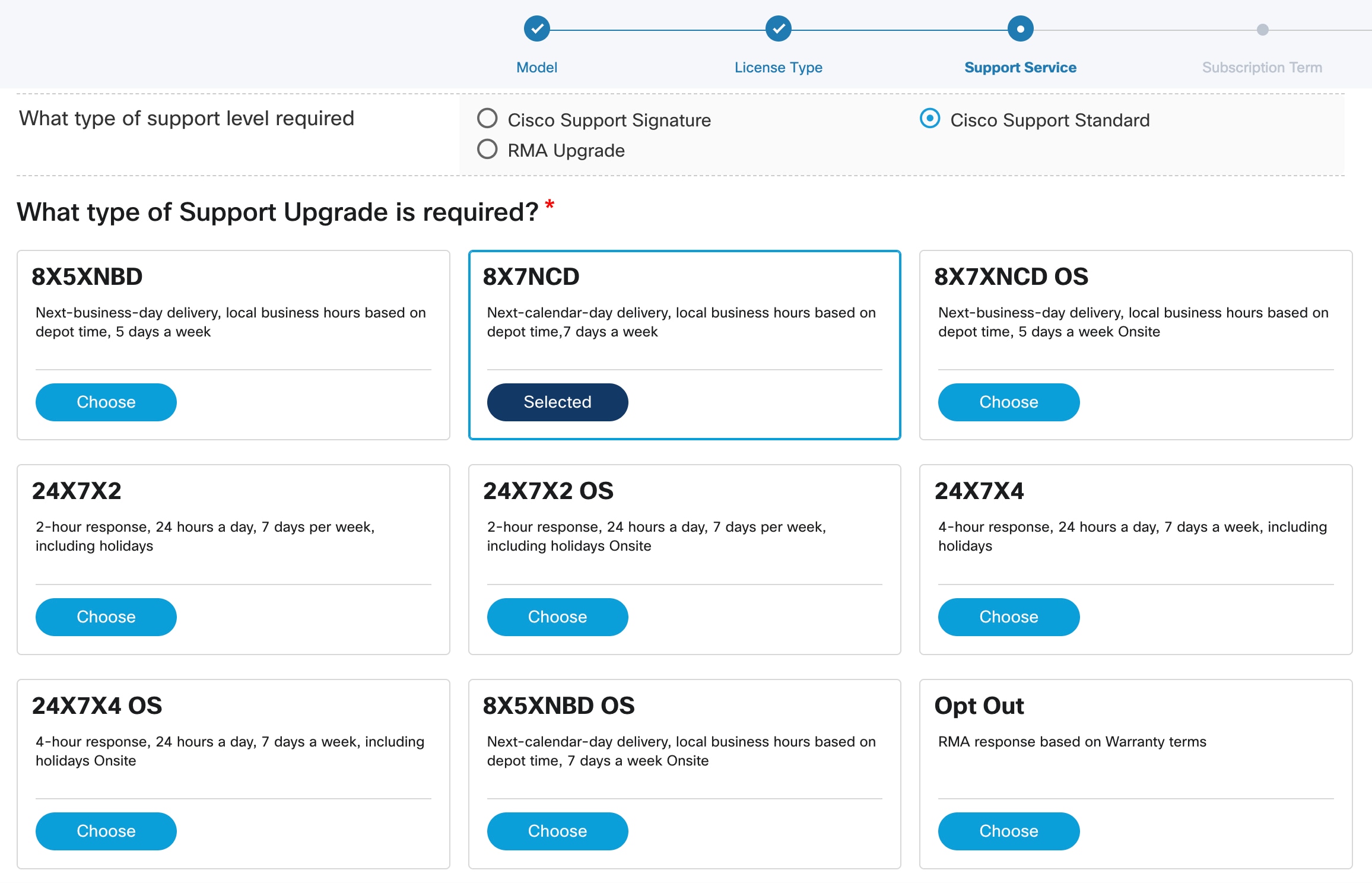Open the Model step label
This screenshot has height=883, width=1372.
pyautogui.click(x=536, y=68)
